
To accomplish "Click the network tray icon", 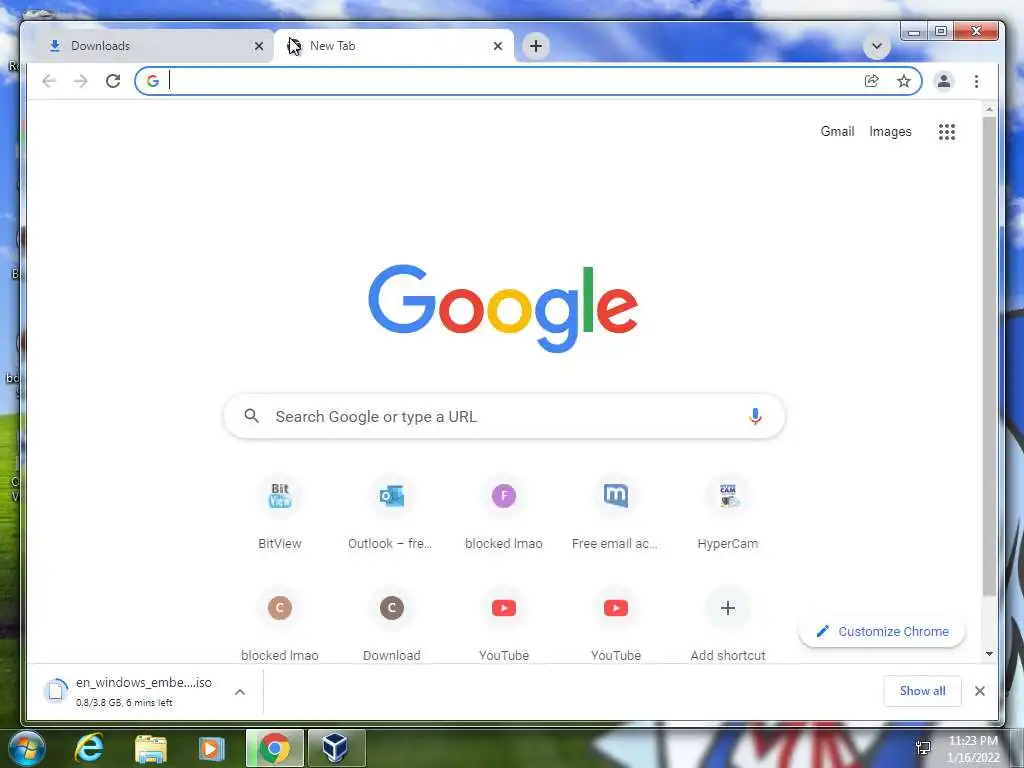I will [923, 748].
